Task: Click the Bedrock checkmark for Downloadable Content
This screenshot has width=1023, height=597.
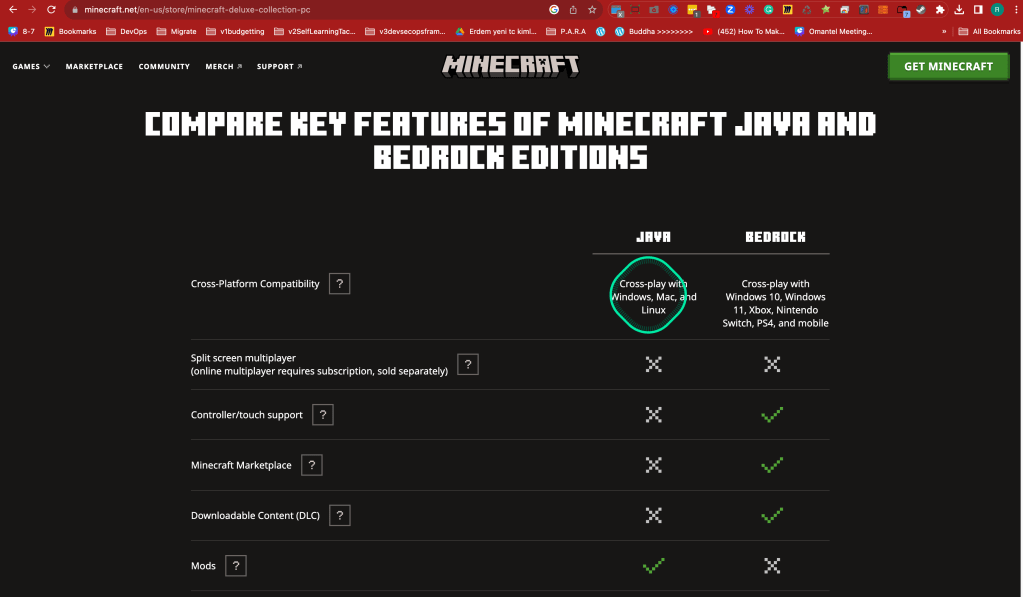Action: [772, 515]
